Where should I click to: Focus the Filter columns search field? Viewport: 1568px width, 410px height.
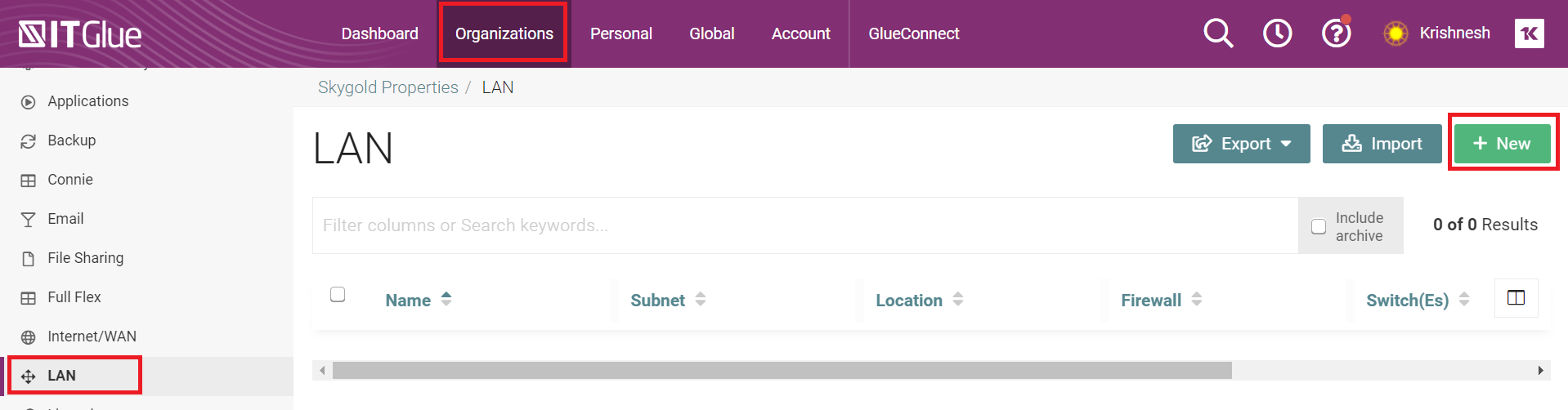point(805,225)
